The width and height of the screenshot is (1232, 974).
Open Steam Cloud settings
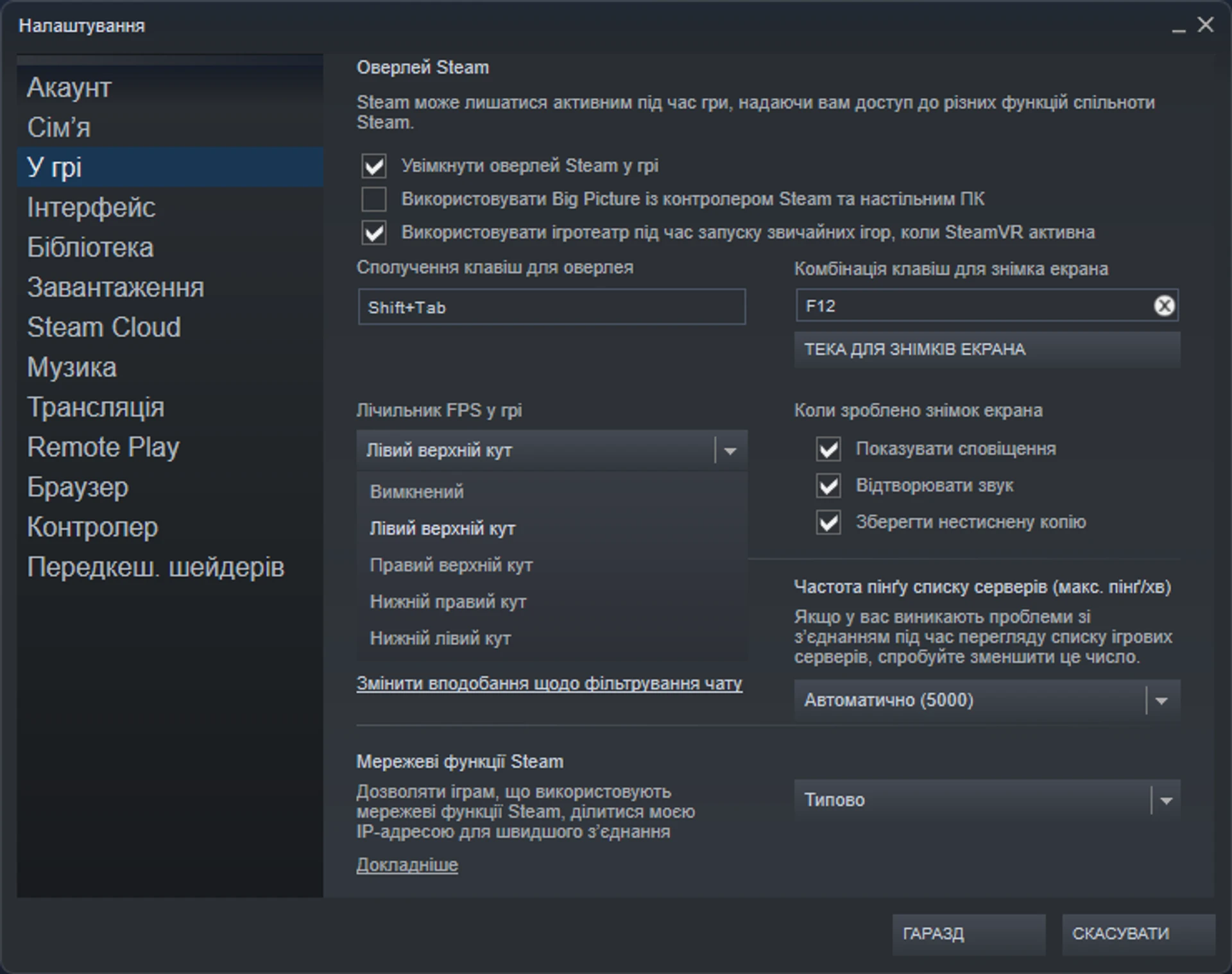170,327
